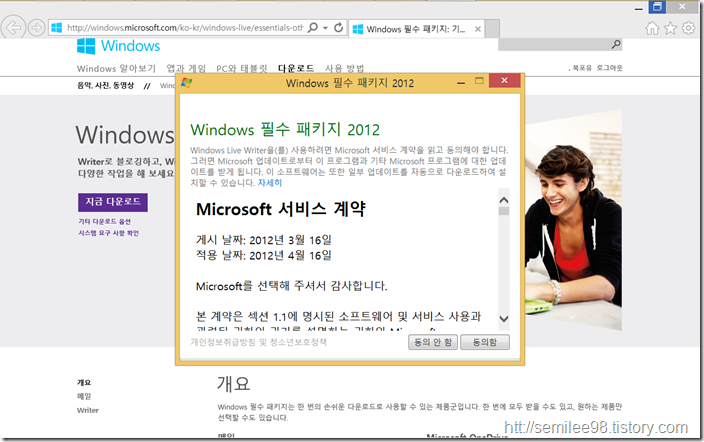
Task: Open a new browser tab
Action: pos(492,29)
